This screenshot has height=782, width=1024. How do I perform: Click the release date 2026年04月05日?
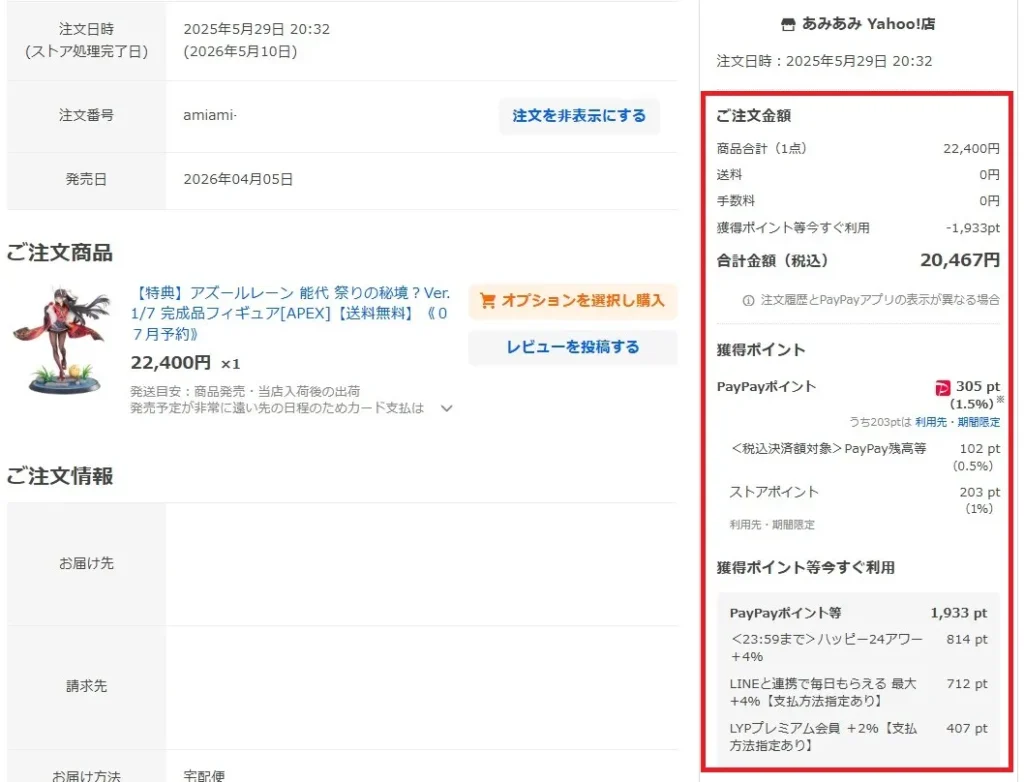[x=238, y=180]
